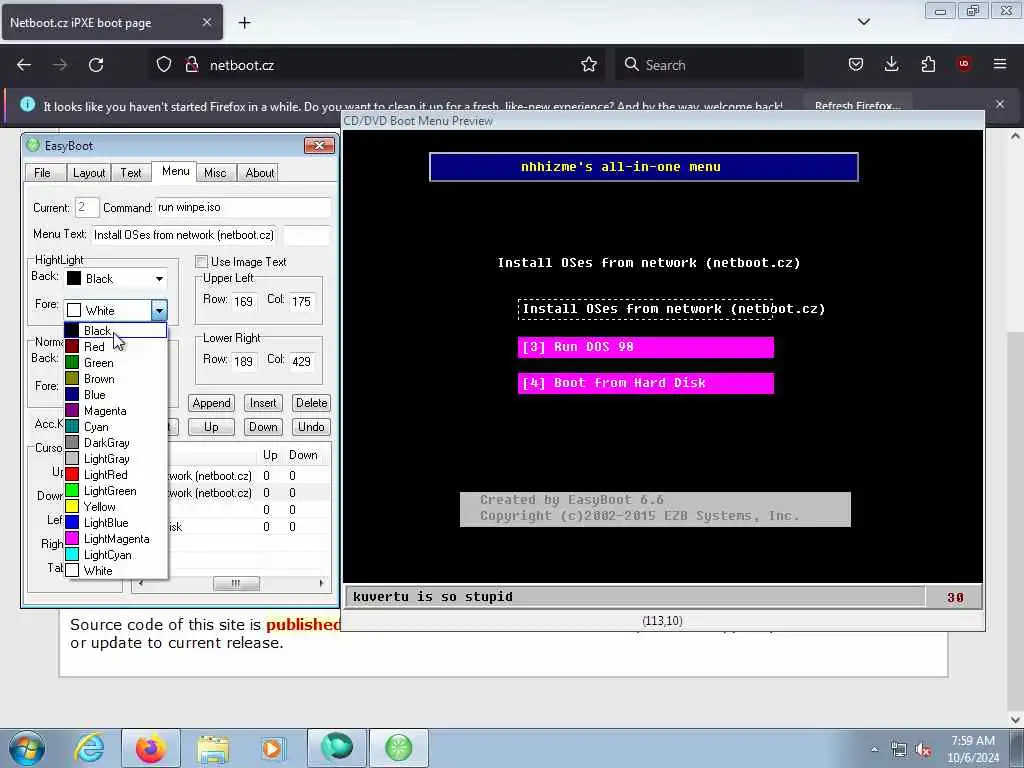Expand the list all tabs chevron
1024x768 pixels.
[863, 22]
